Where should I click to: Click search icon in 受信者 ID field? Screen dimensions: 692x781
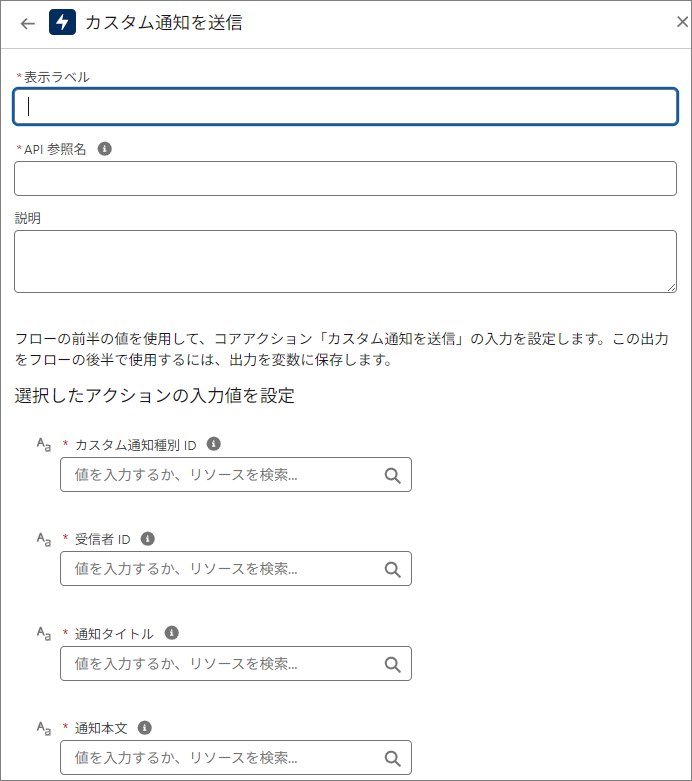(x=392, y=569)
